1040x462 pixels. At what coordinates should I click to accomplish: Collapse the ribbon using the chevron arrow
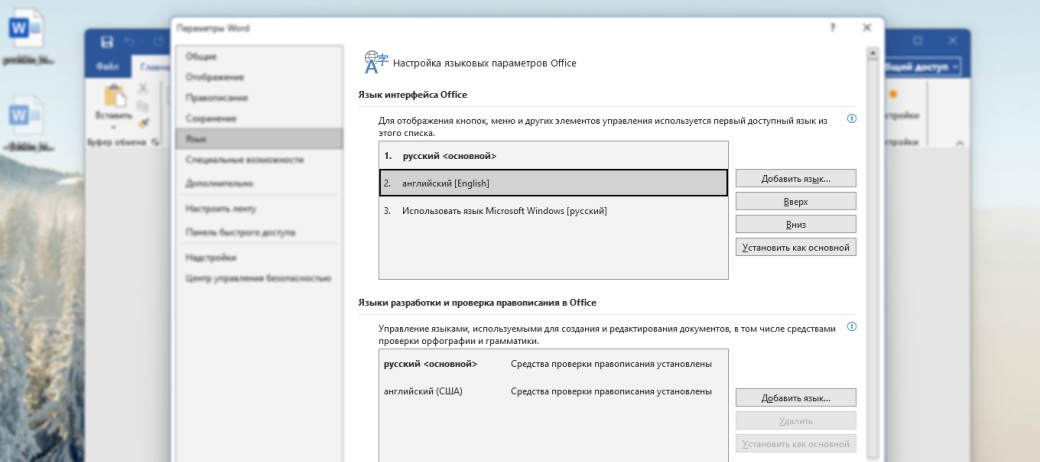point(961,143)
